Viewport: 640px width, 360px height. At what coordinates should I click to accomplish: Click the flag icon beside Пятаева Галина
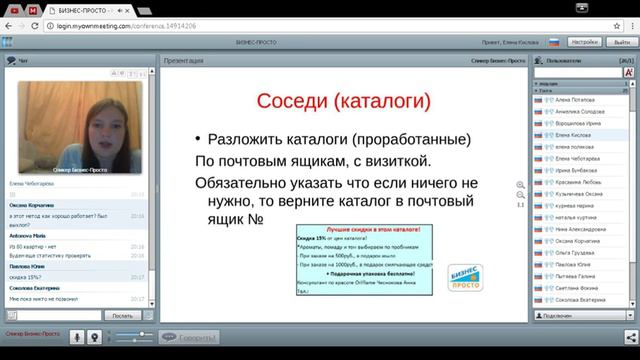coord(538,276)
